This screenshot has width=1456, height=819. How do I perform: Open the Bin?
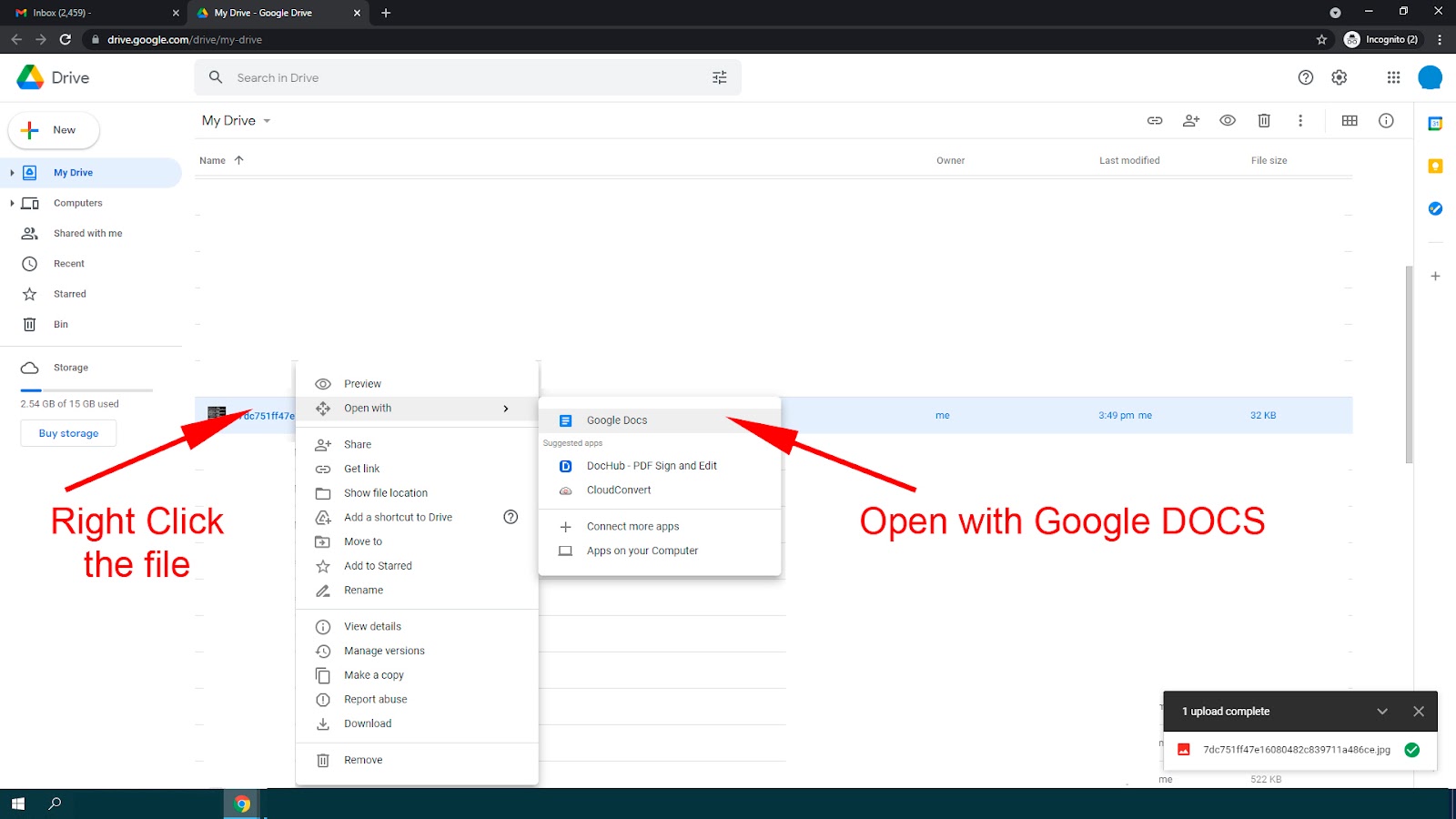click(60, 324)
